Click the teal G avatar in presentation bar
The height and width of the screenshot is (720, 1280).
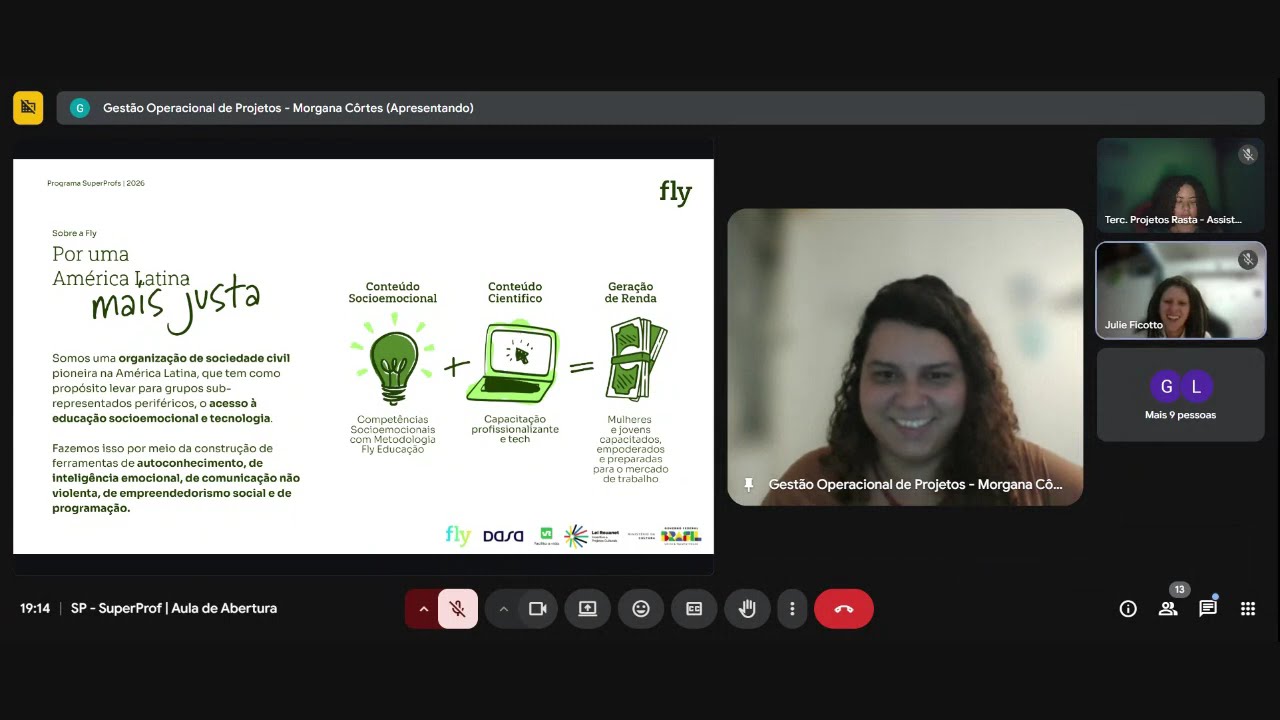coord(80,108)
